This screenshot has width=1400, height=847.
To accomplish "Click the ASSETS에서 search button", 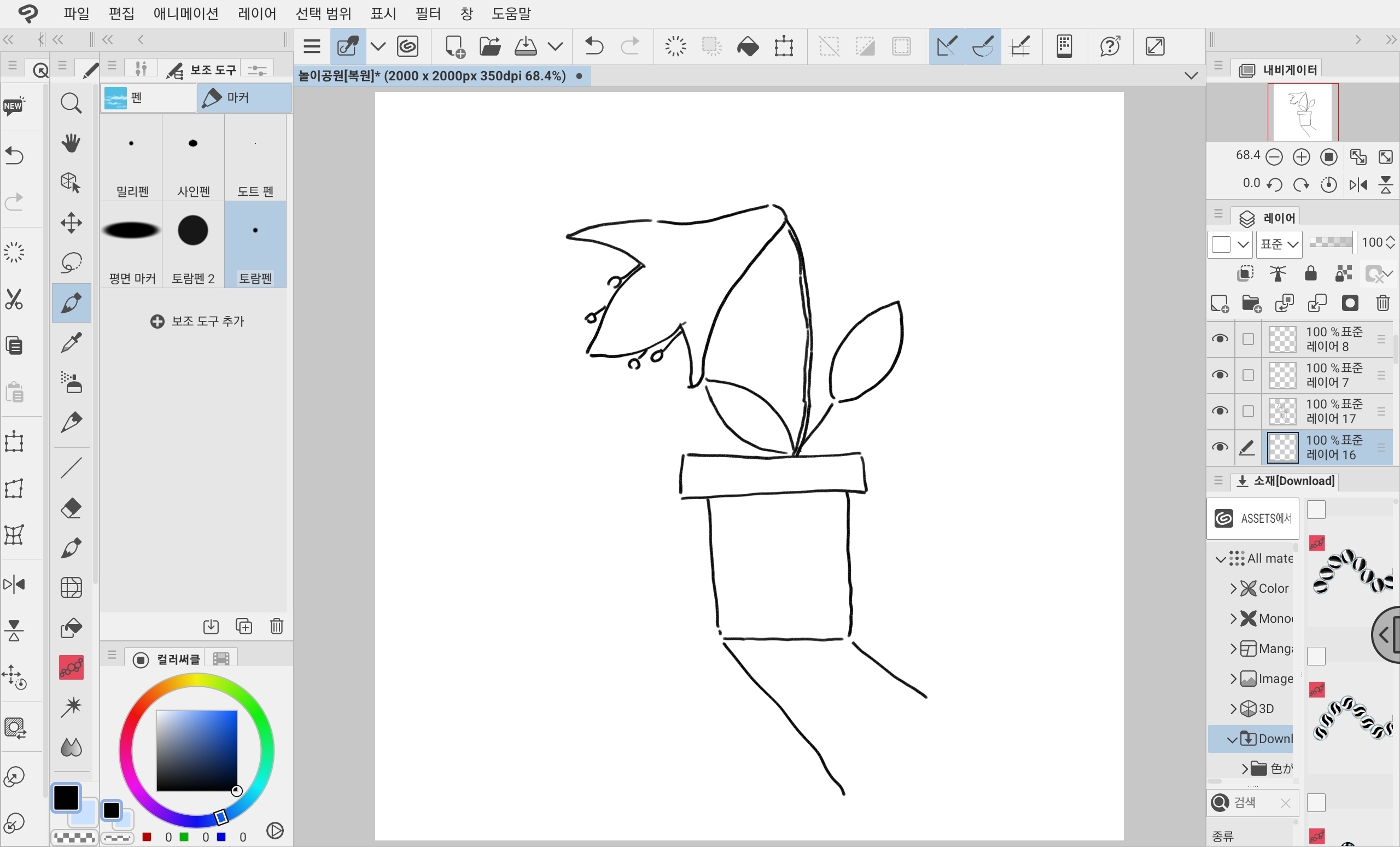I will tap(1253, 519).
